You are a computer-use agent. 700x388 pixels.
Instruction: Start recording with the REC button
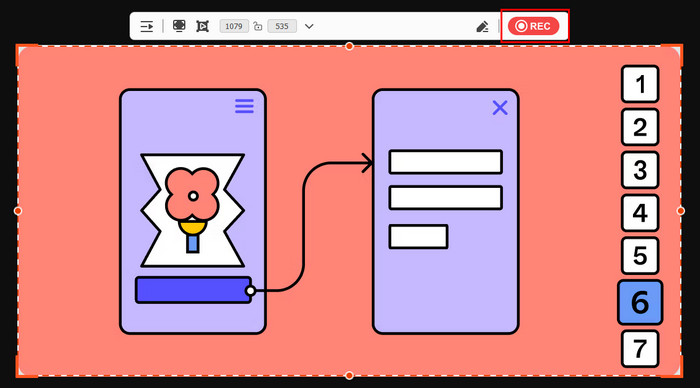pos(533,26)
